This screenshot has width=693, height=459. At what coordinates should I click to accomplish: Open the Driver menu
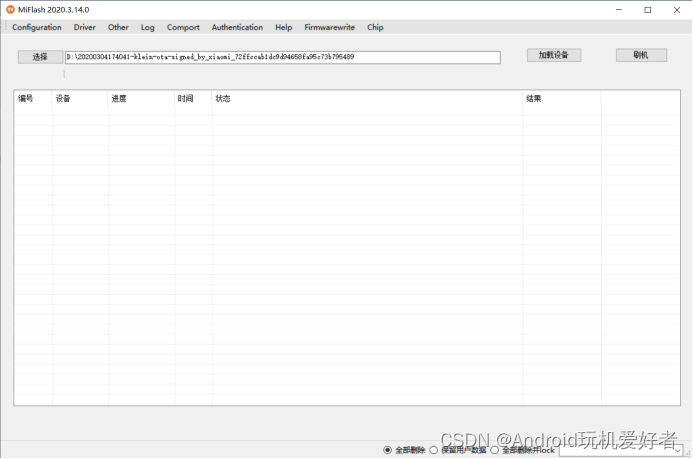84,27
